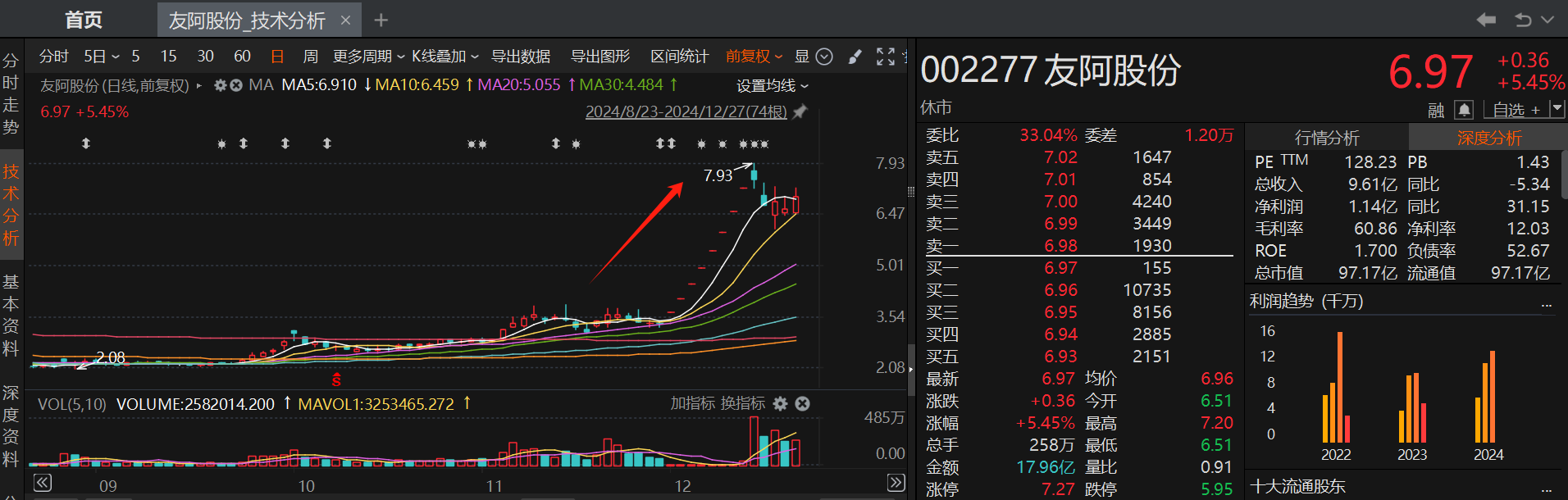Open the 基本资料 sidebar section
The height and width of the screenshot is (500, 1568).
click(x=11, y=315)
